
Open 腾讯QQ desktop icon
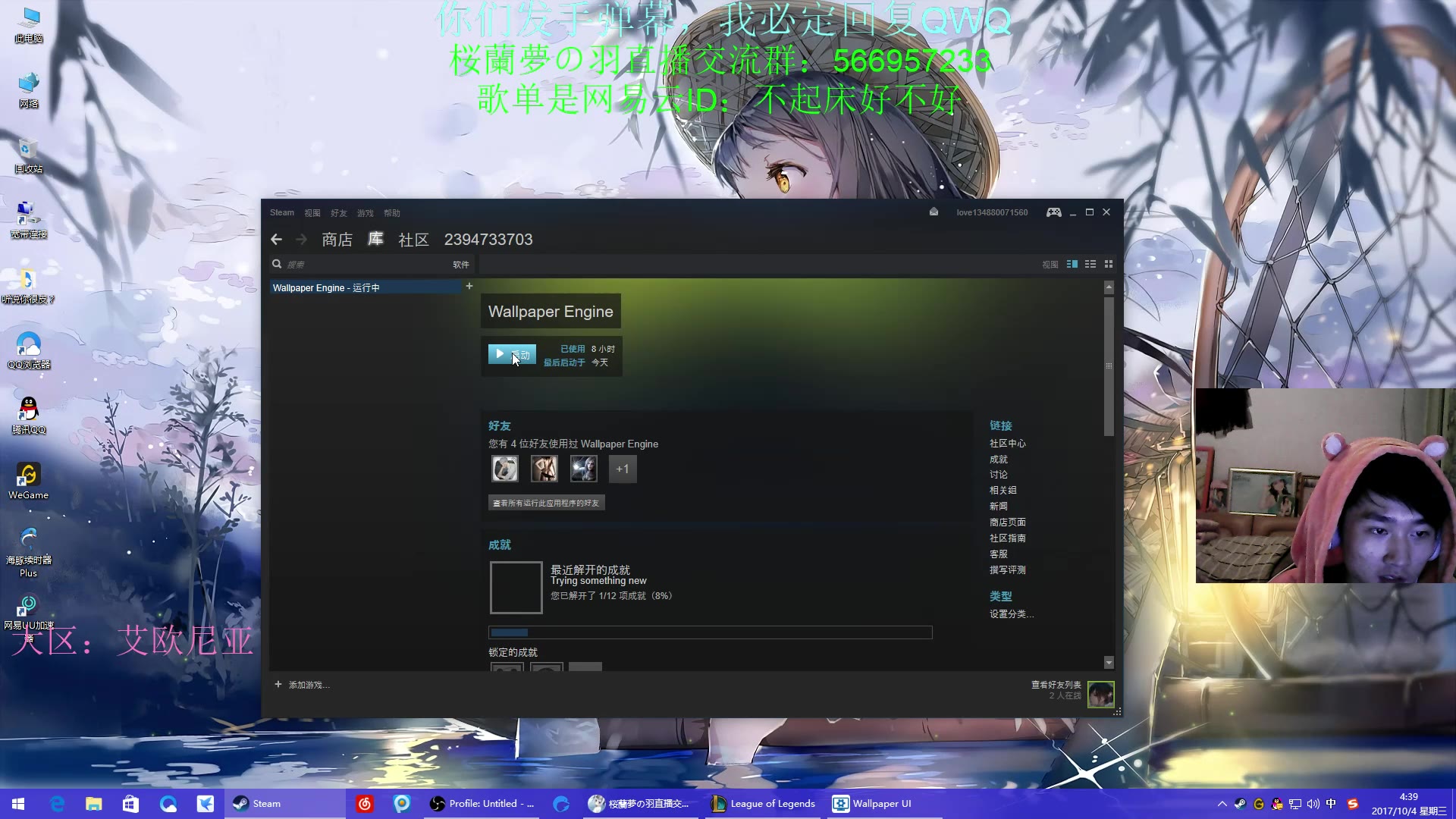[29, 415]
